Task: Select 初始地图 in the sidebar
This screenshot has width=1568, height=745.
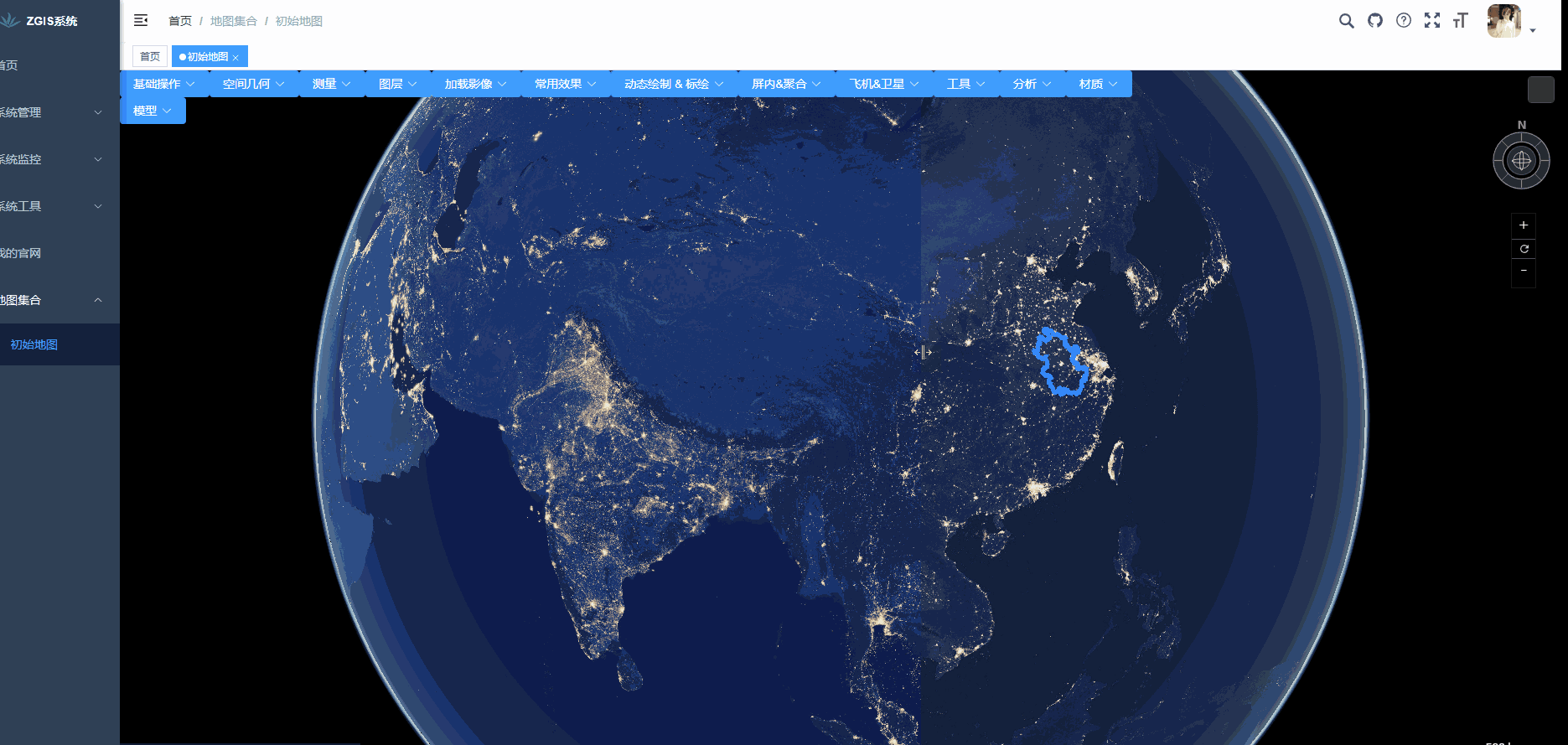Action: point(60,344)
